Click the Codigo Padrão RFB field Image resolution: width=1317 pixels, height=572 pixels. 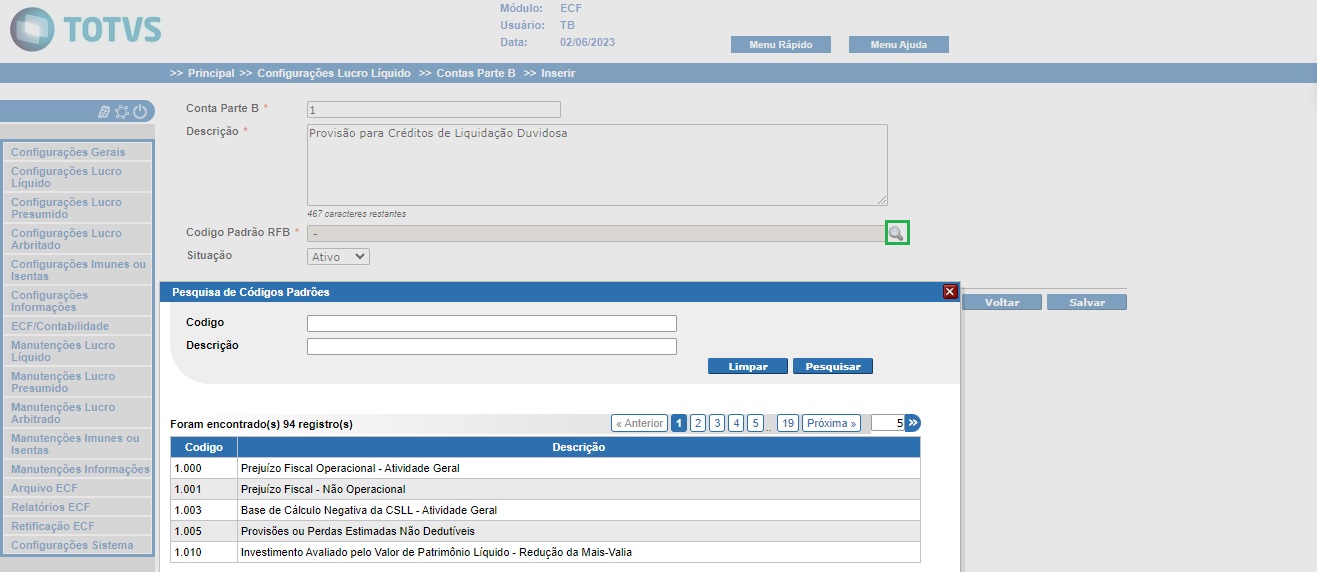(x=596, y=233)
